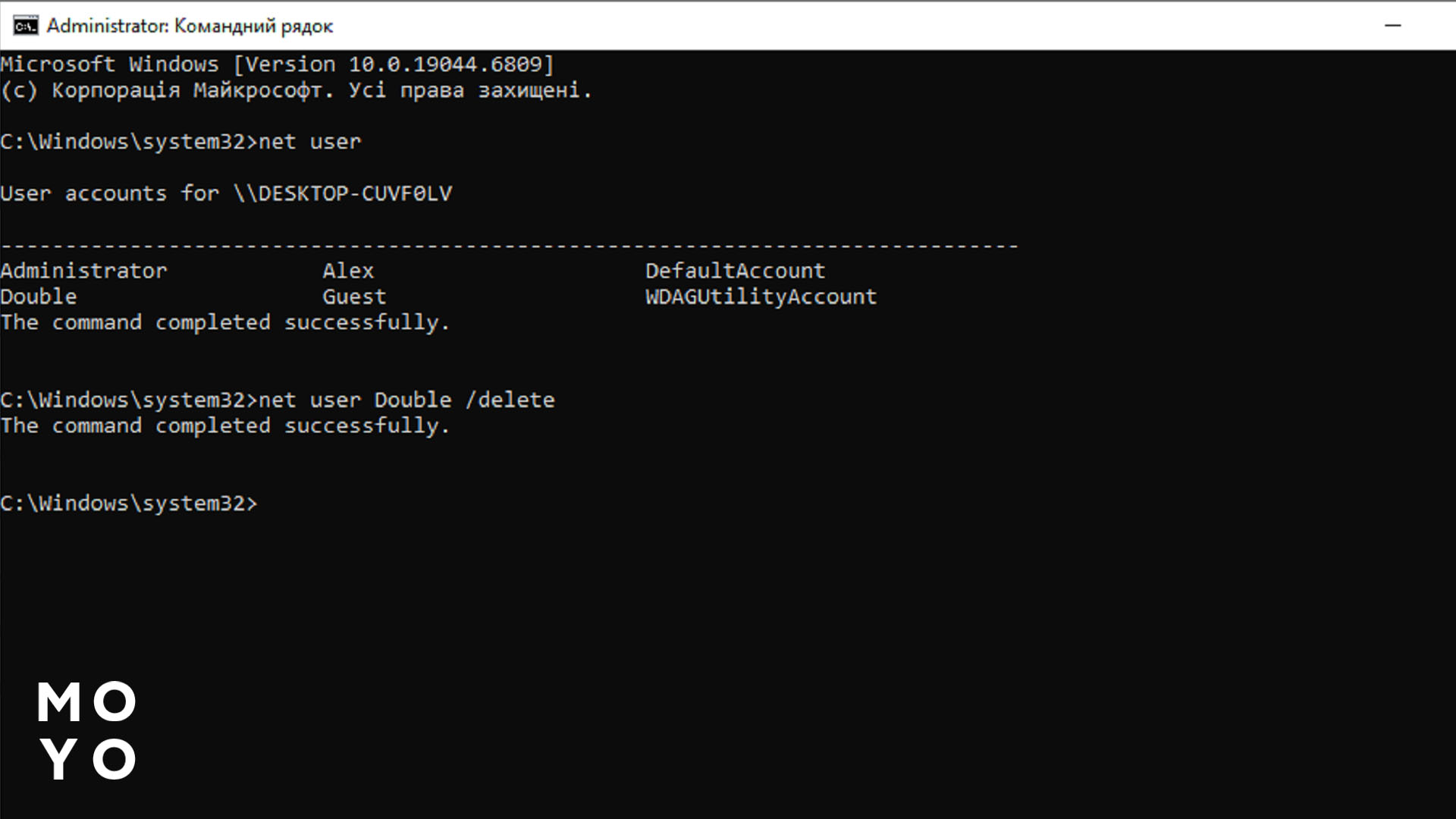
Task: Select the DefaultAccount entry
Action: click(735, 271)
